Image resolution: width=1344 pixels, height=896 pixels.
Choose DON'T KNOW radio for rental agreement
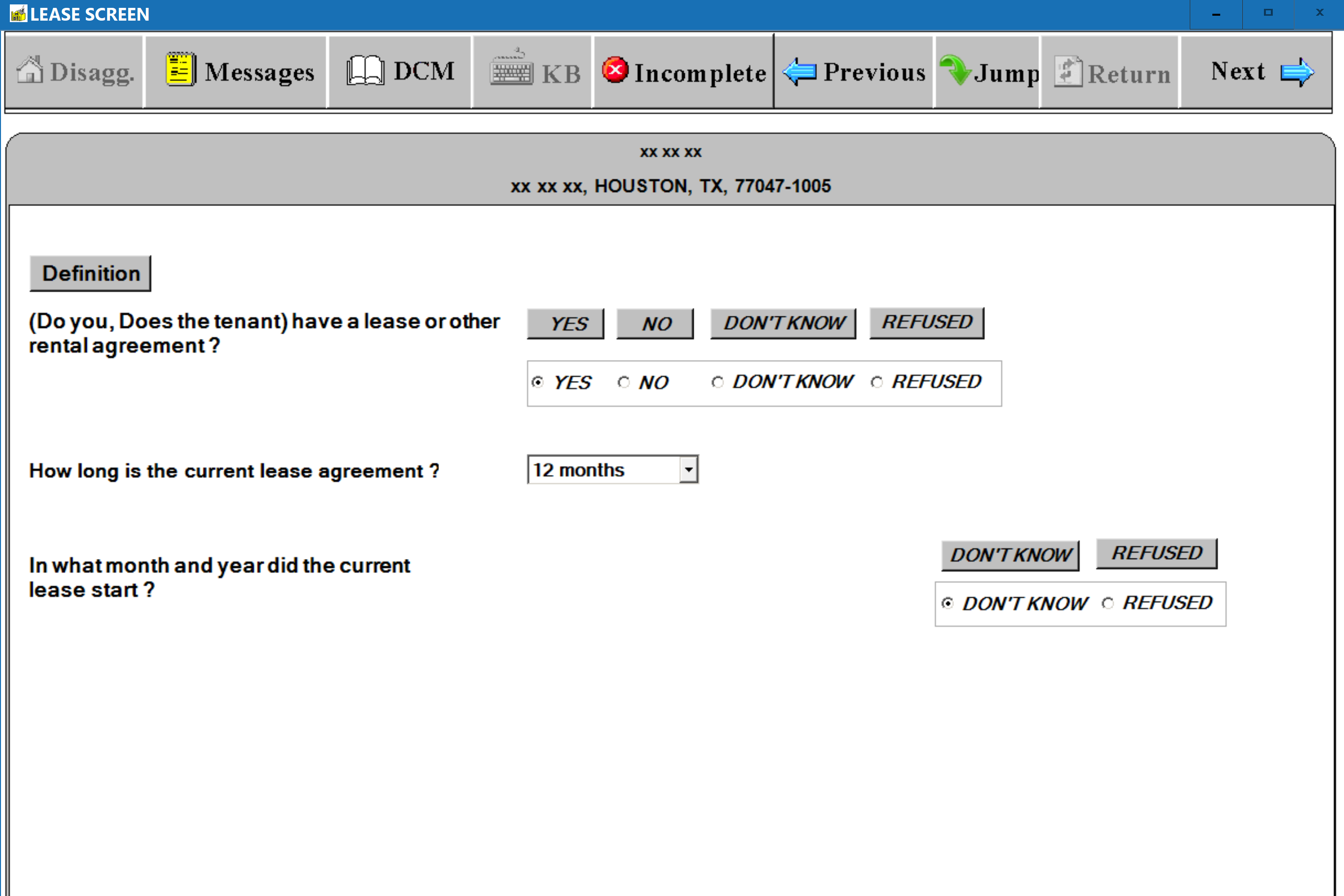pyautogui.click(x=717, y=382)
